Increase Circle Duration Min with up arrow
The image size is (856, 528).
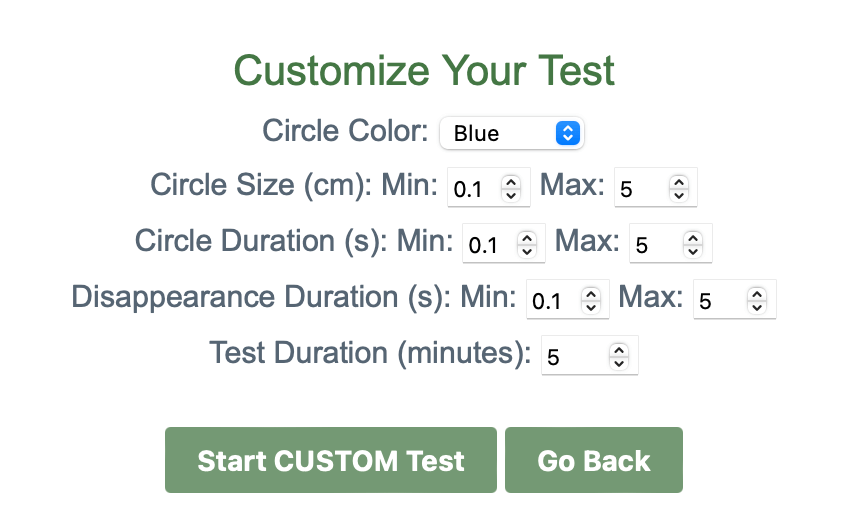click(x=526, y=238)
